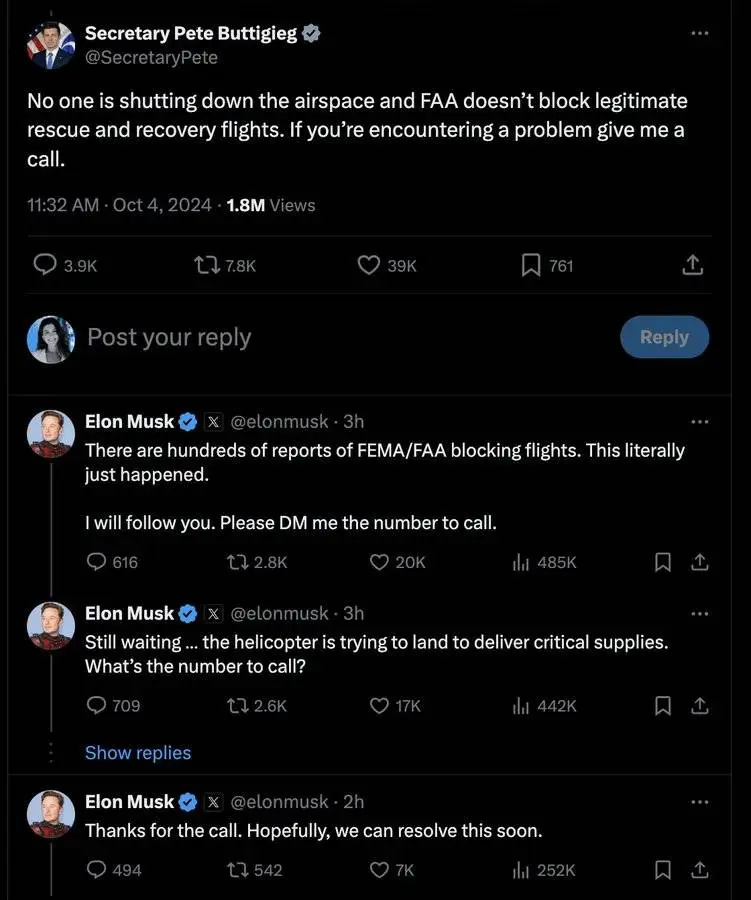Click the blue Reply button

(x=664, y=337)
